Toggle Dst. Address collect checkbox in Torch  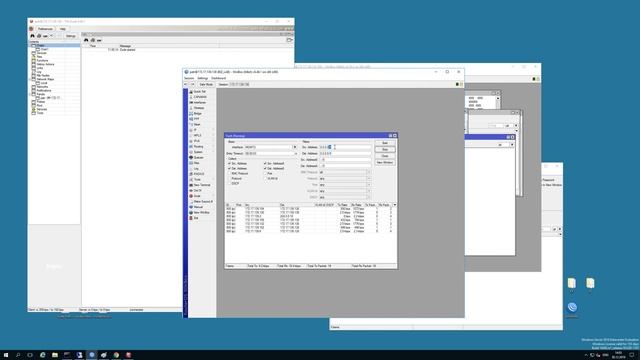click(229, 168)
